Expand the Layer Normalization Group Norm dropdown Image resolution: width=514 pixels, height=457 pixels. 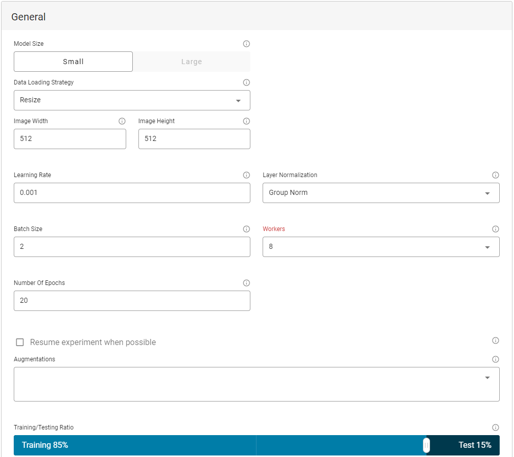coord(381,193)
